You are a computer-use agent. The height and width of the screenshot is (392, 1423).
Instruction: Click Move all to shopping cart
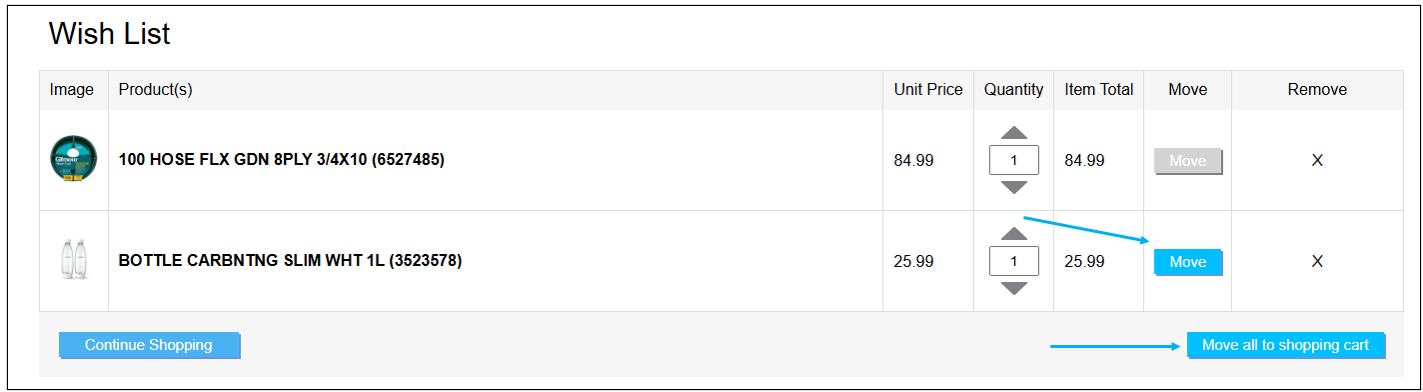(1286, 345)
